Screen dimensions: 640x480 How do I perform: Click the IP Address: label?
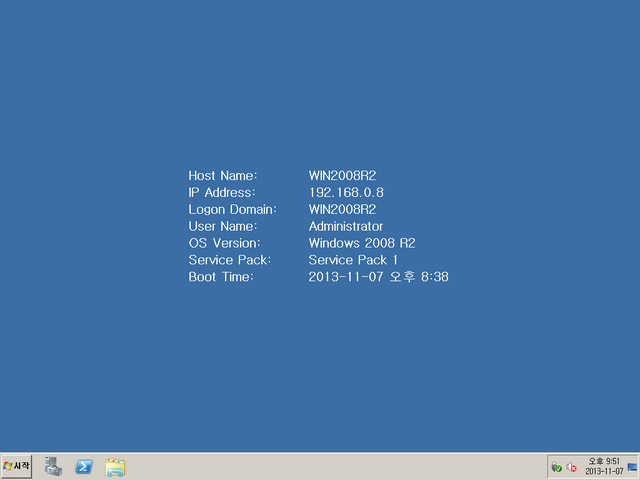click(x=222, y=192)
